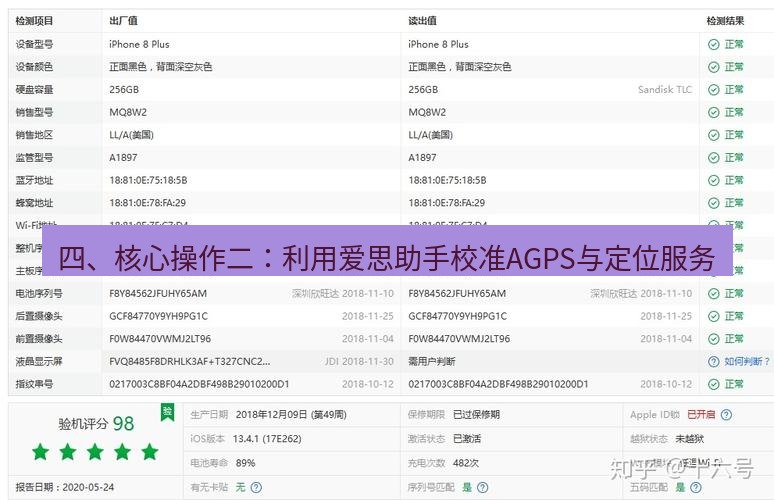Click the 需用户判断 read value
774x500 pixels.
click(432, 362)
